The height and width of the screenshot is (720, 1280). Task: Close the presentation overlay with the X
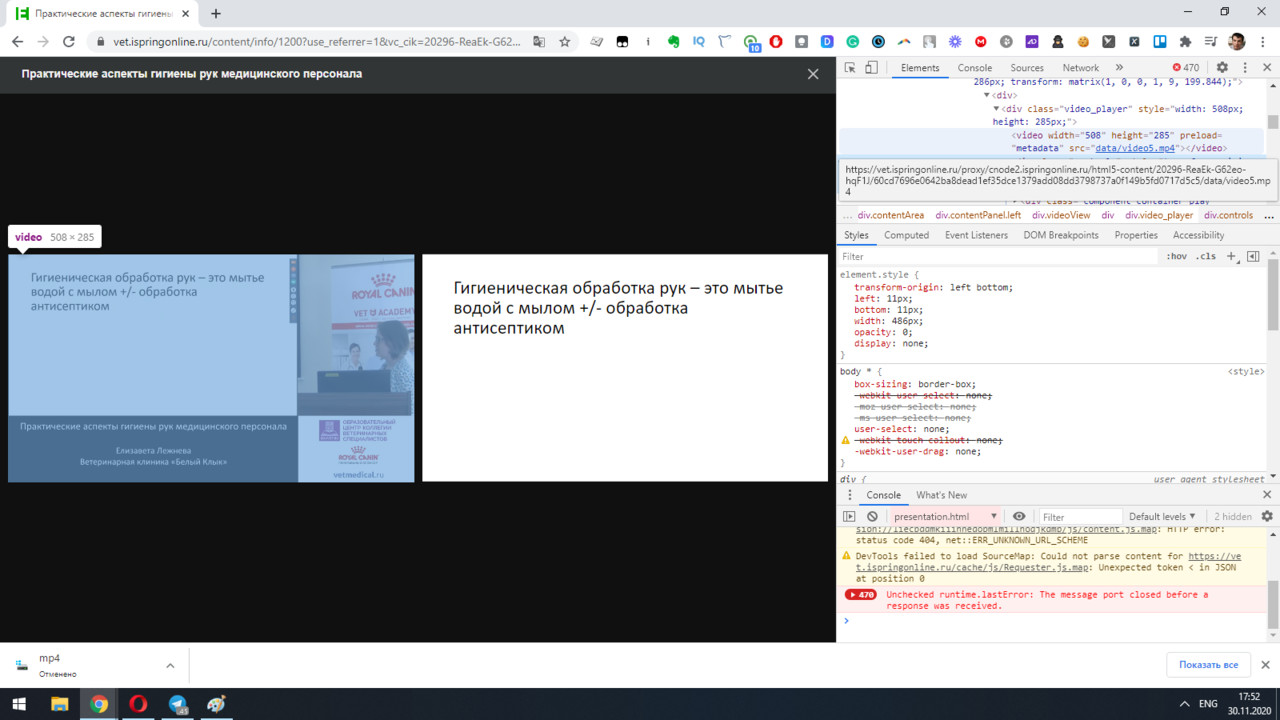813,74
